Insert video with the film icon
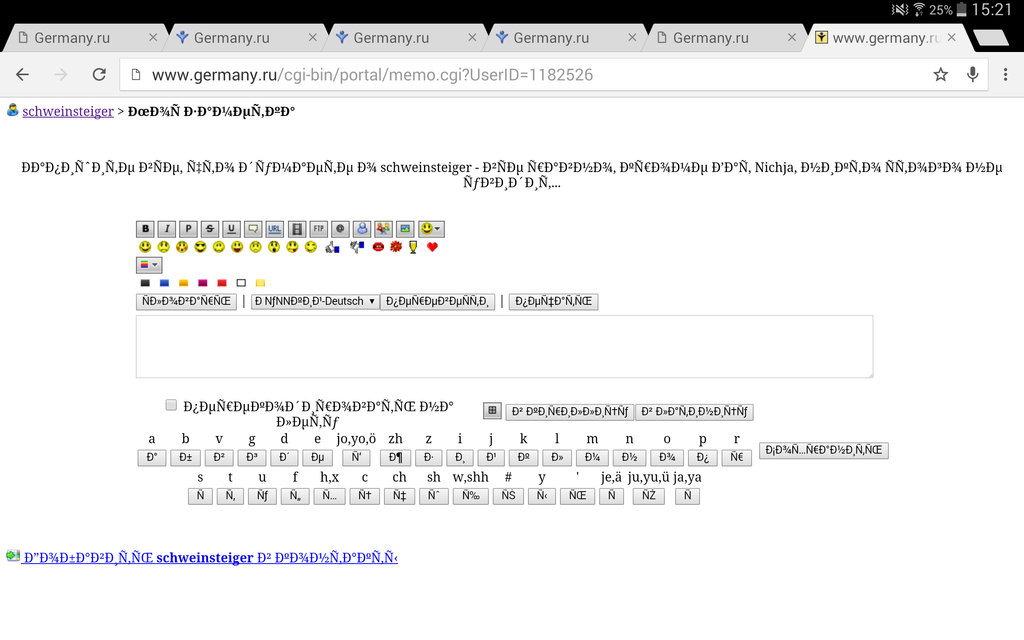 (x=296, y=229)
